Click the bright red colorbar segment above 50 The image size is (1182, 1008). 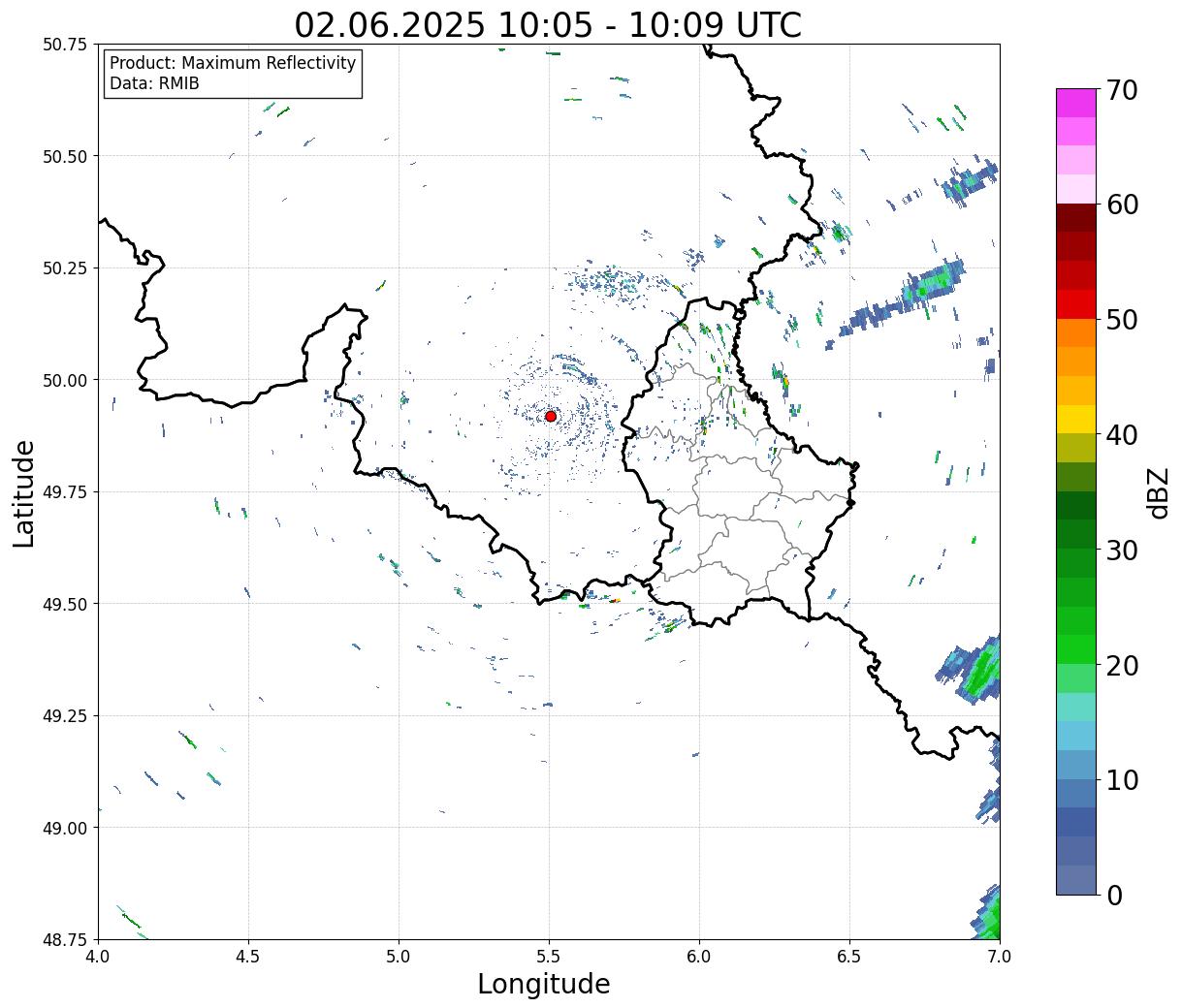[x=1076, y=304]
